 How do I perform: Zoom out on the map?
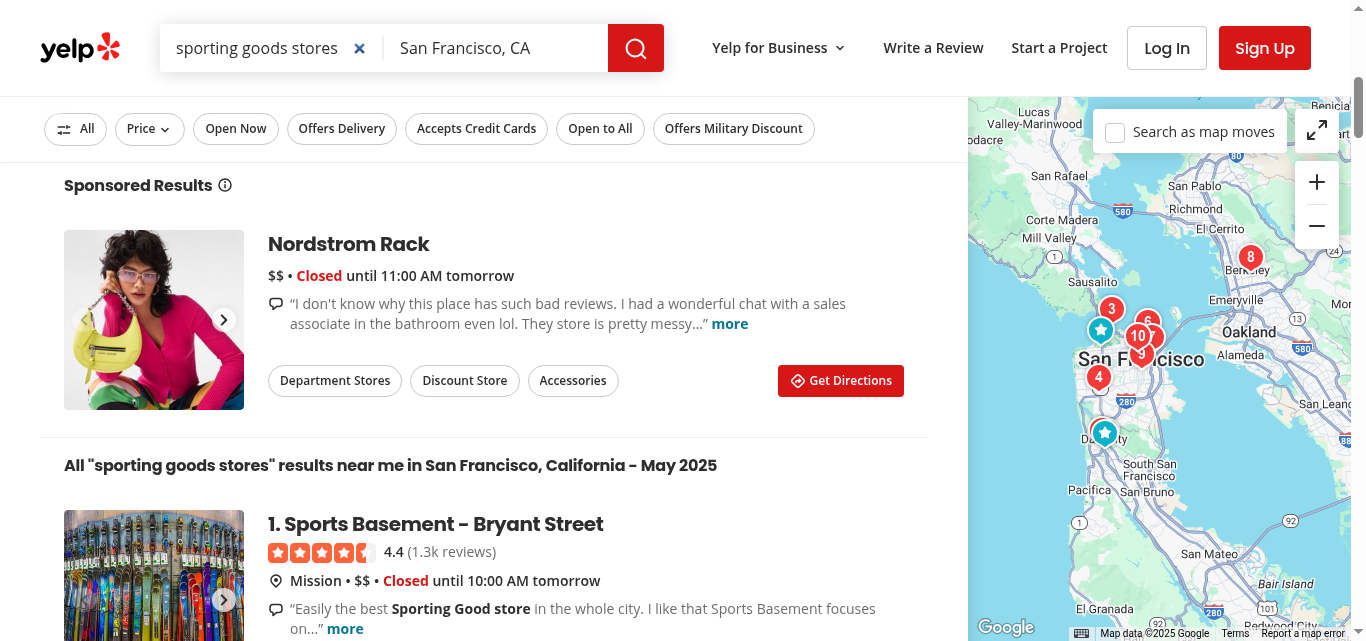[1317, 226]
